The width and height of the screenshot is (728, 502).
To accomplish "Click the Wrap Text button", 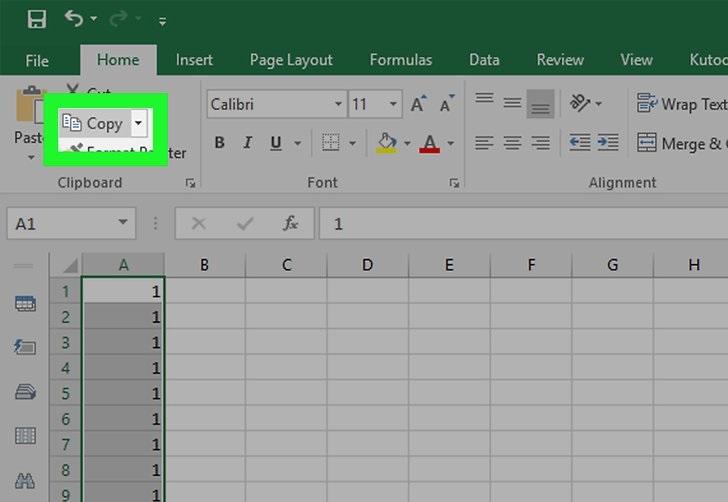I will coord(682,104).
